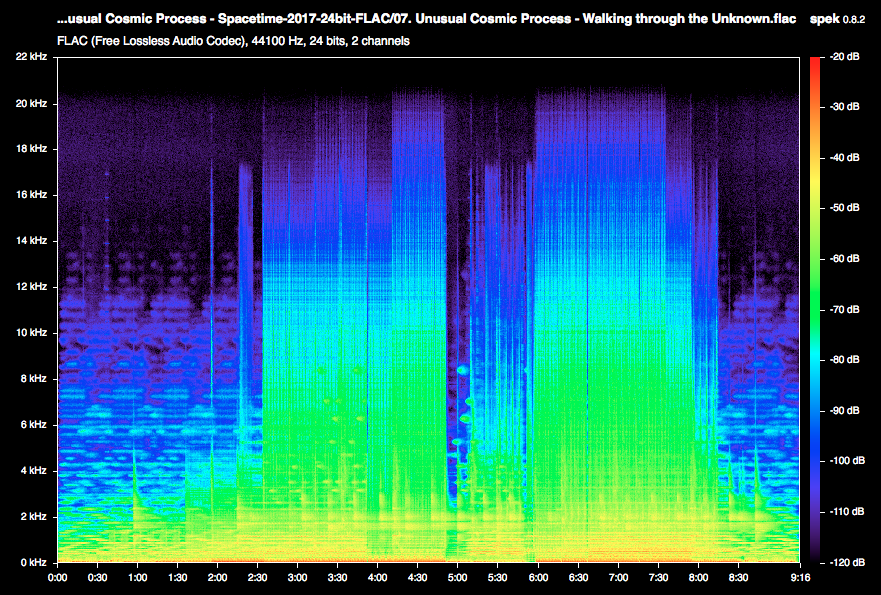Click the -20 dB legend label
Screen dimensions: 881x595
844,56
